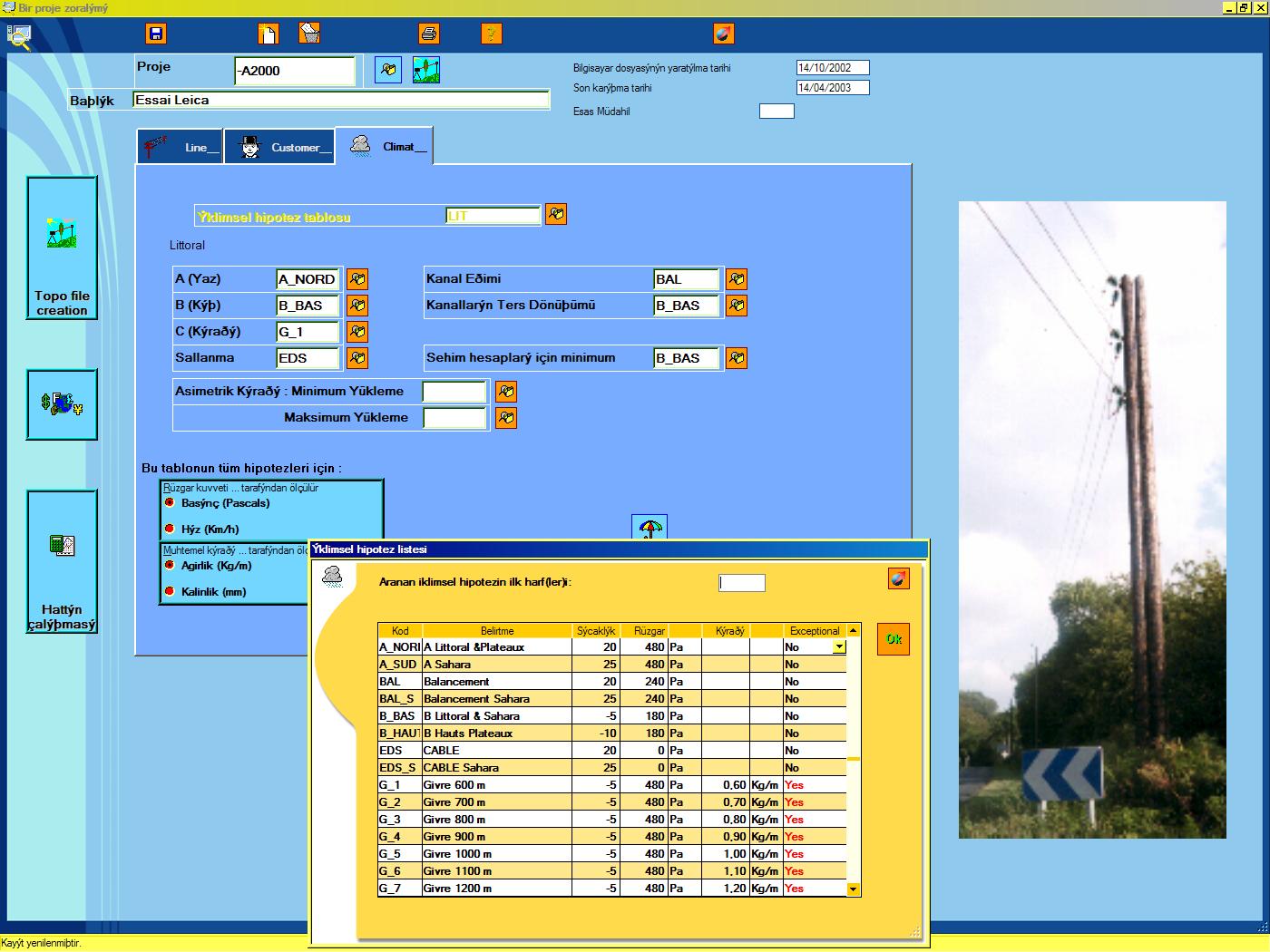Click lookup icon for Kanallarýn Ters Dönüþümü
Image resolution: width=1270 pixels, height=952 pixels.
[x=737, y=306]
